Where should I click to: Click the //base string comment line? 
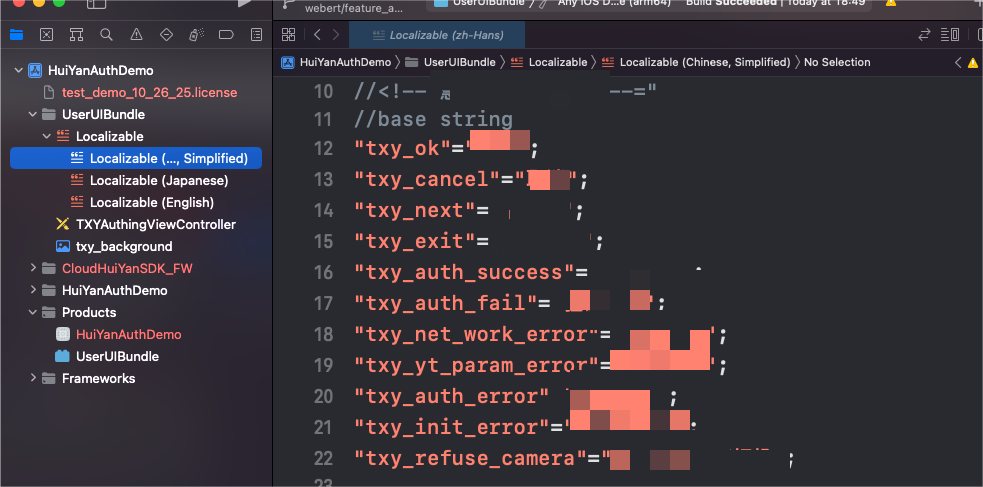(433, 118)
